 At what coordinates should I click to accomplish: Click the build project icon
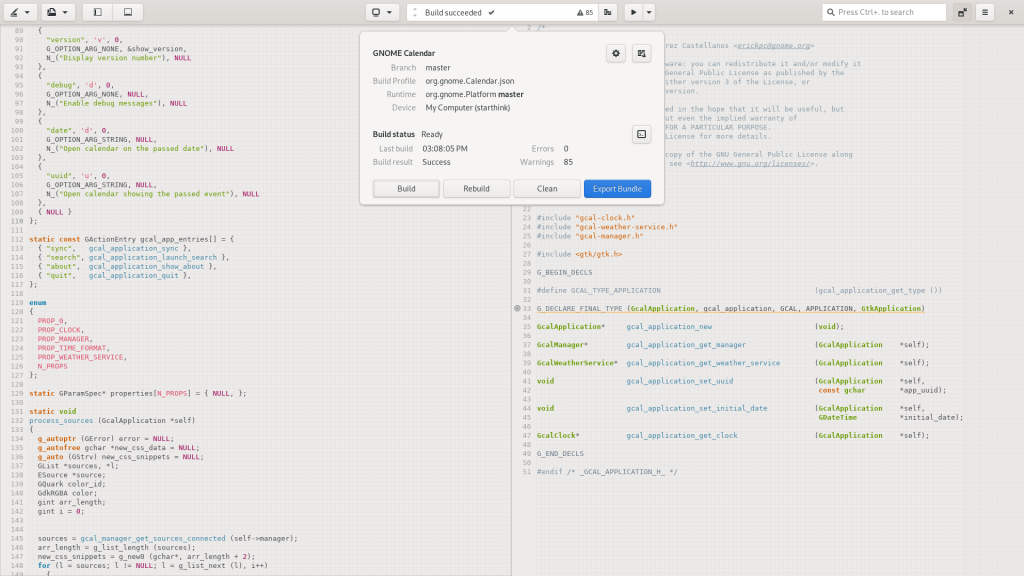[x=608, y=12]
